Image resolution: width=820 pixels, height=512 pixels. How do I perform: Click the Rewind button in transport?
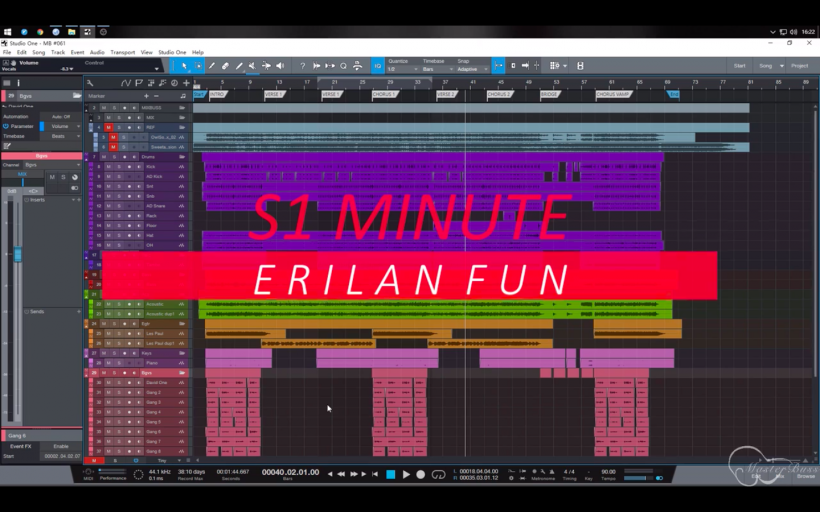tap(341, 474)
